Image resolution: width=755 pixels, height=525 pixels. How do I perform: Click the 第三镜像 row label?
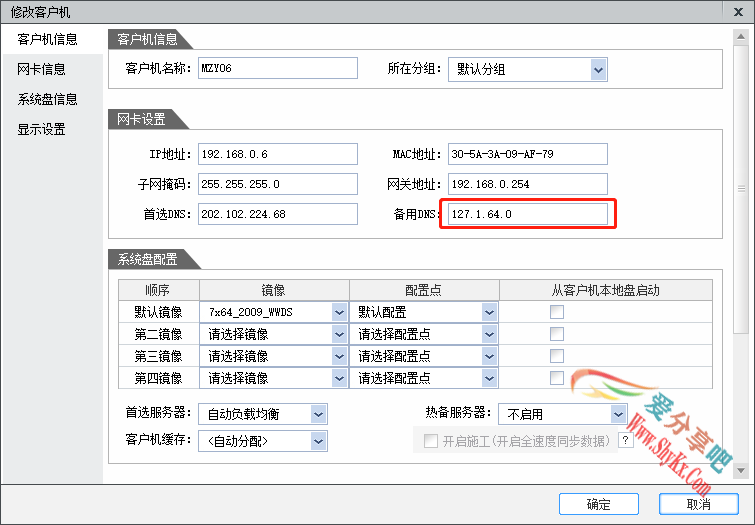coord(158,356)
